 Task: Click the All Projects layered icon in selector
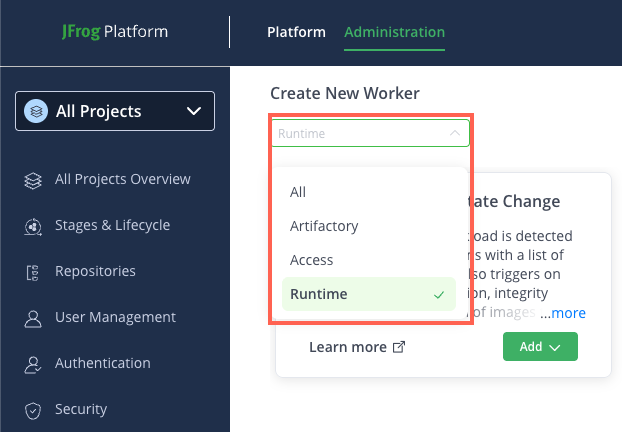coord(36,111)
